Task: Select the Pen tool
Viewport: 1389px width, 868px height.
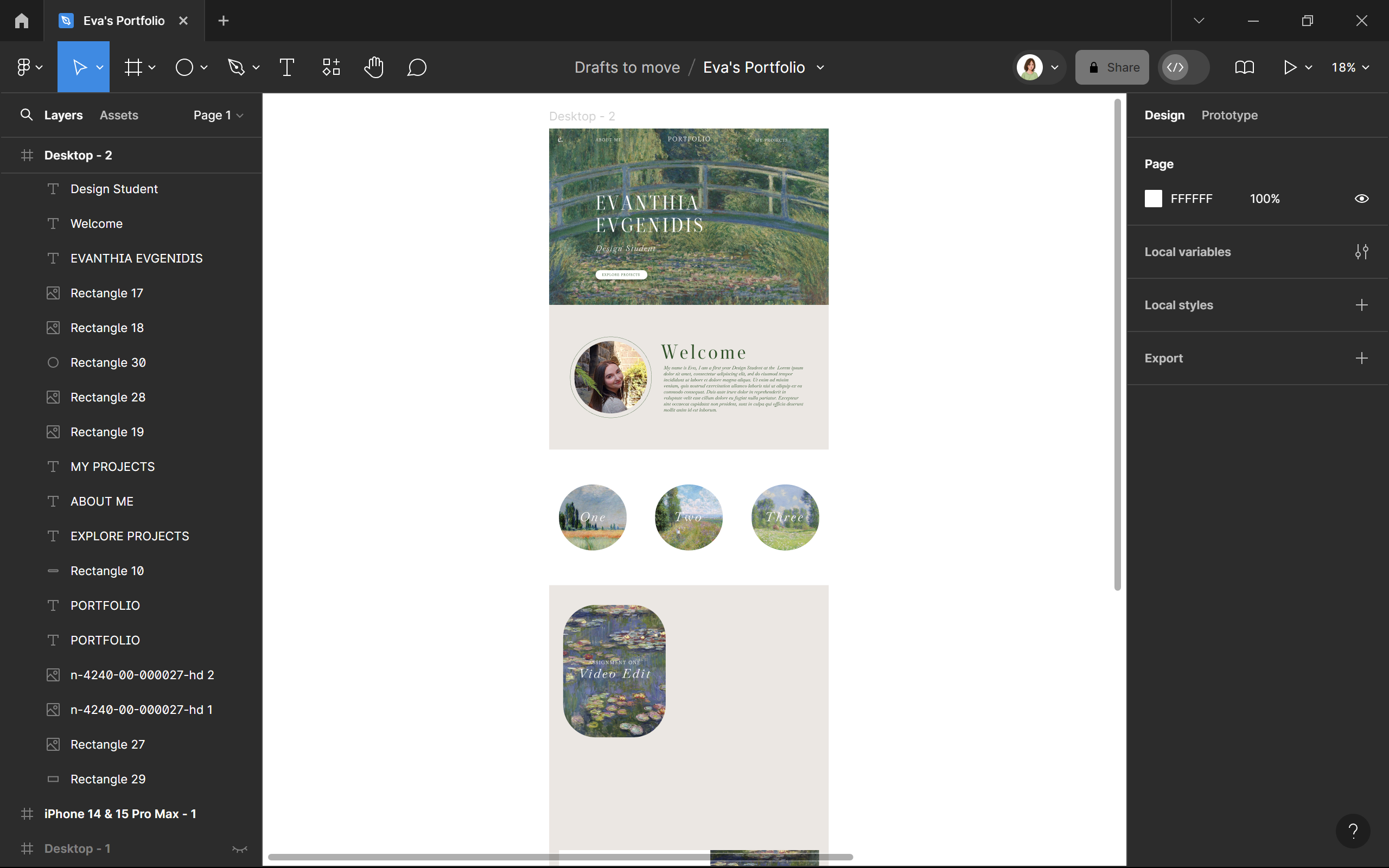Action: pyautogui.click(x=236, y=67)
